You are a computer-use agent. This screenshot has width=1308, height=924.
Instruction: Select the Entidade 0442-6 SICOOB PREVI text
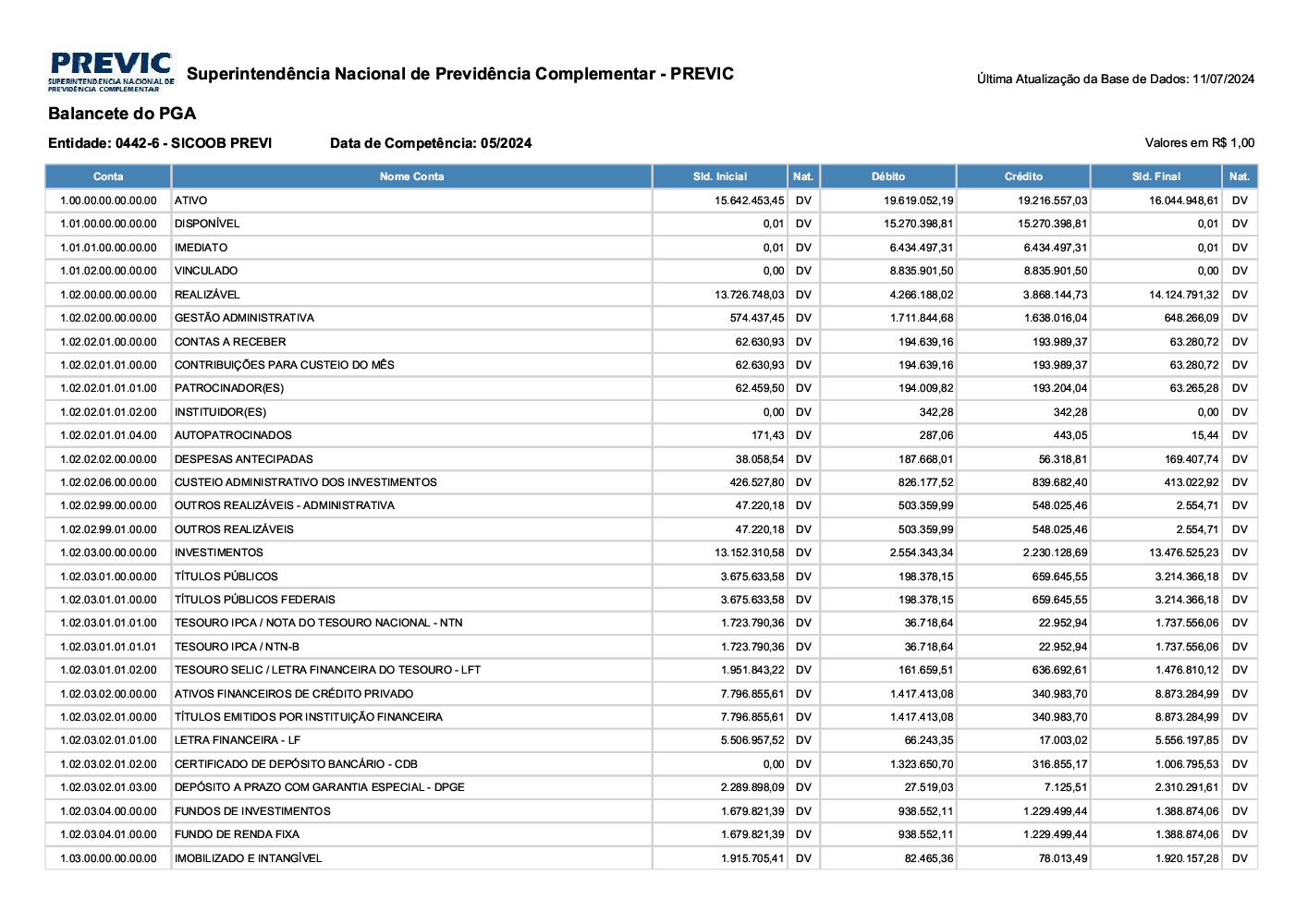tap(160, 143)
